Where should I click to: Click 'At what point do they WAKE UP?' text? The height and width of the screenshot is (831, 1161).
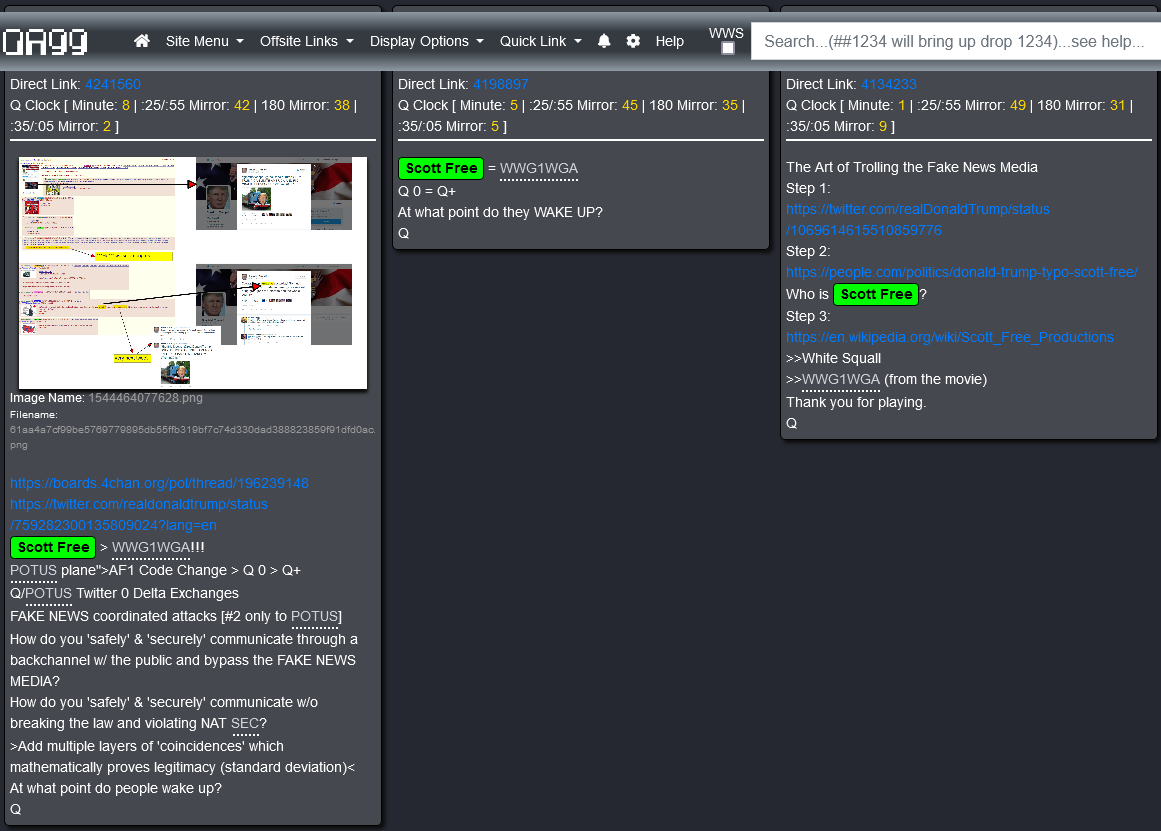[x=501, y=213]
